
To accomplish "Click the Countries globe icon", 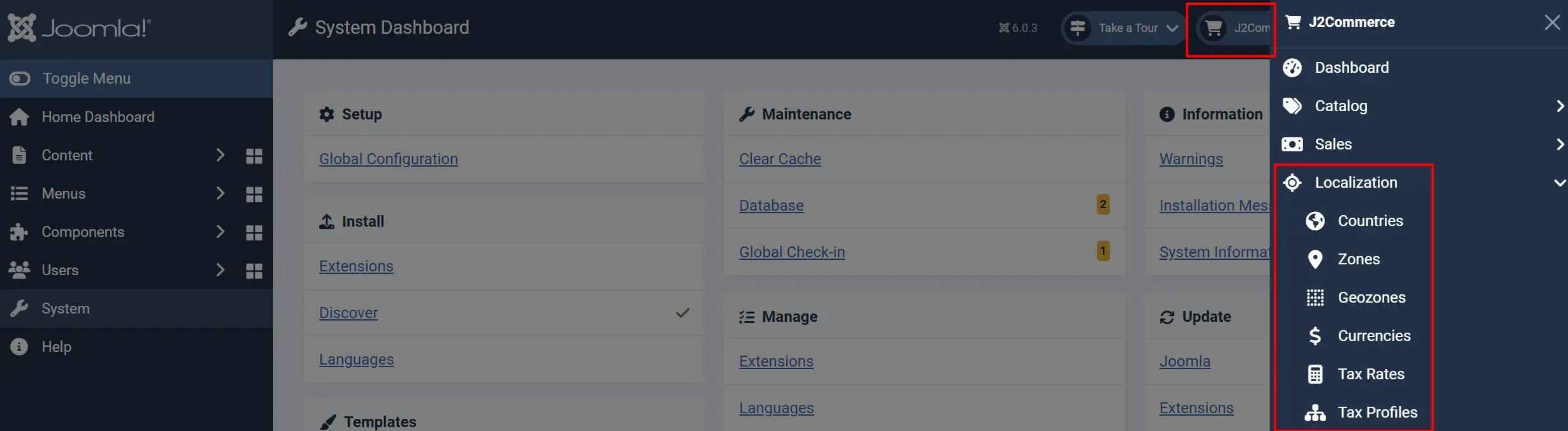I will point(1315,221).
